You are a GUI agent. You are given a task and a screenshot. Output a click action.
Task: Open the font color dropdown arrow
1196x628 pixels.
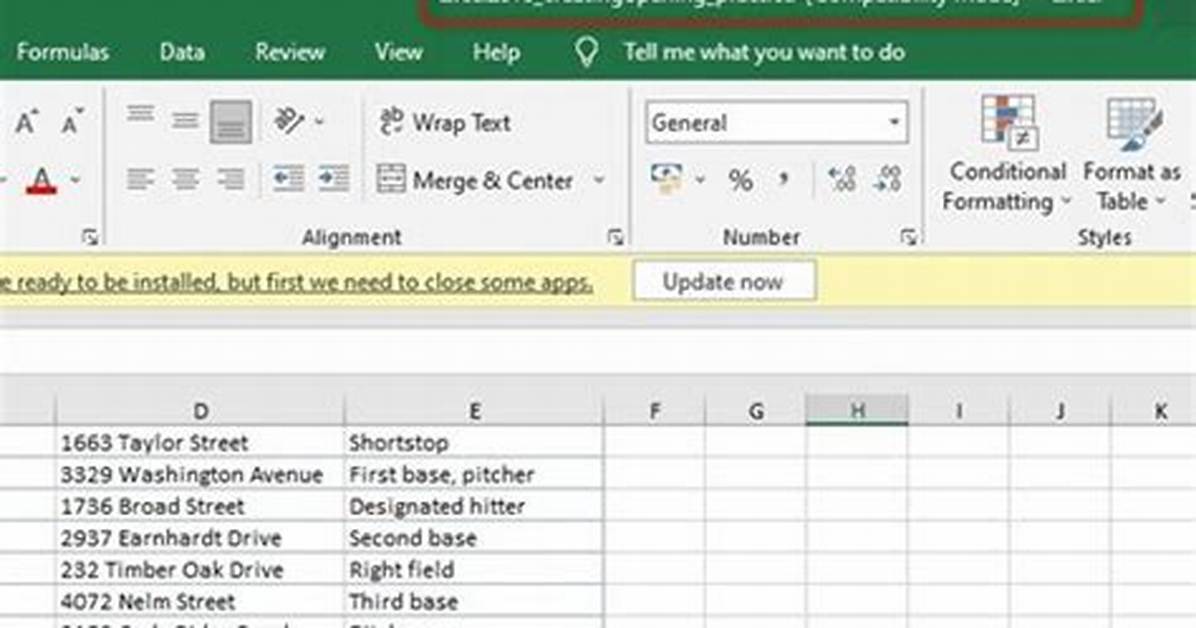click(x=76, y=181)
